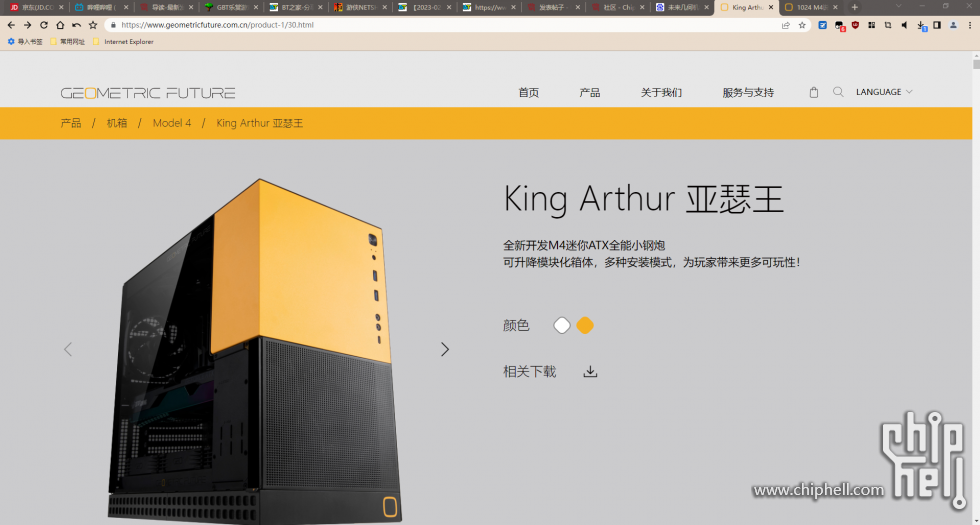Open the tab search chevron

tap(899, 6)
